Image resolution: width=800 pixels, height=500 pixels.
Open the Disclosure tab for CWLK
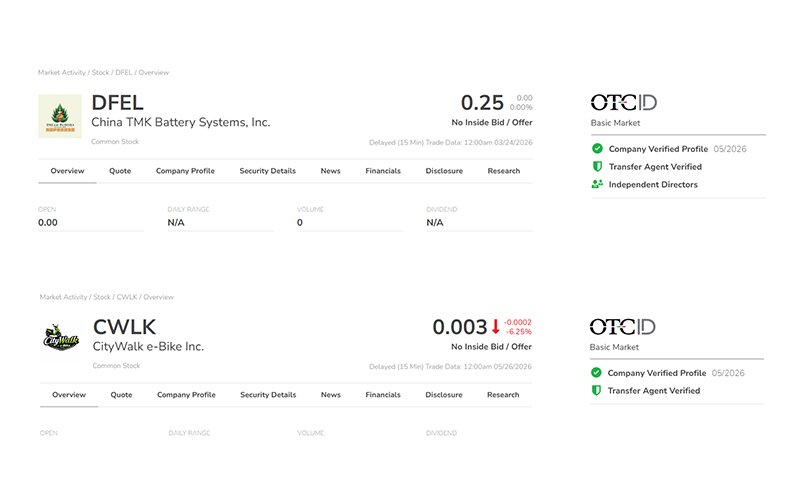(444, 395)
